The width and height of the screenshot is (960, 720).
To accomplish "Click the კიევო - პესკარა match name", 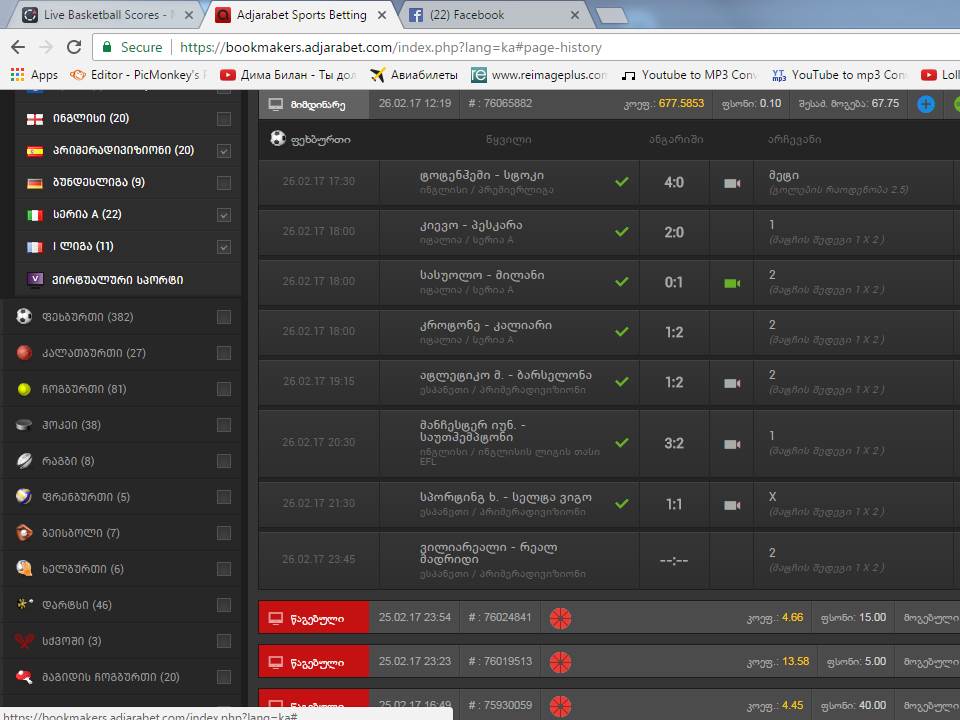I will pyautogui.click(x=471, y=225).
